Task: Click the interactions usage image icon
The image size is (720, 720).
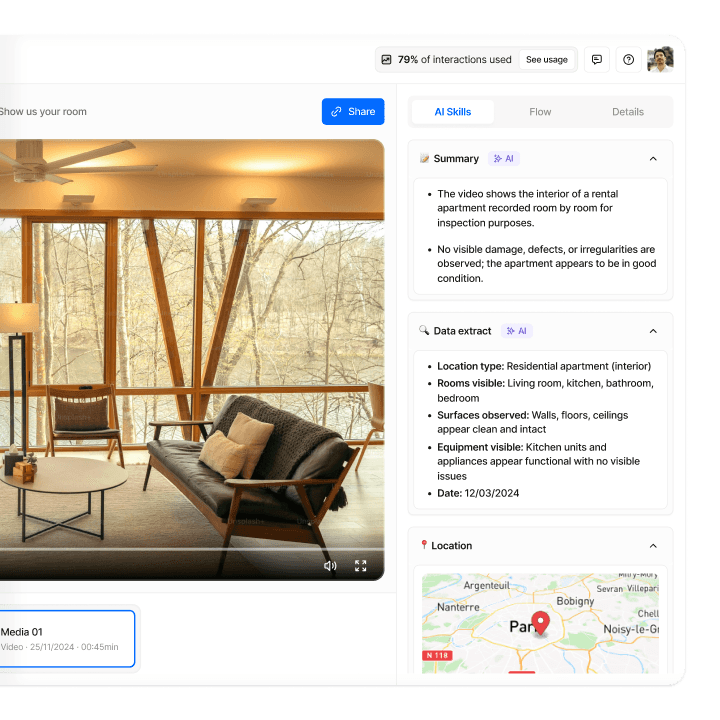Action: pyautogui.click(x=387, y=60)
